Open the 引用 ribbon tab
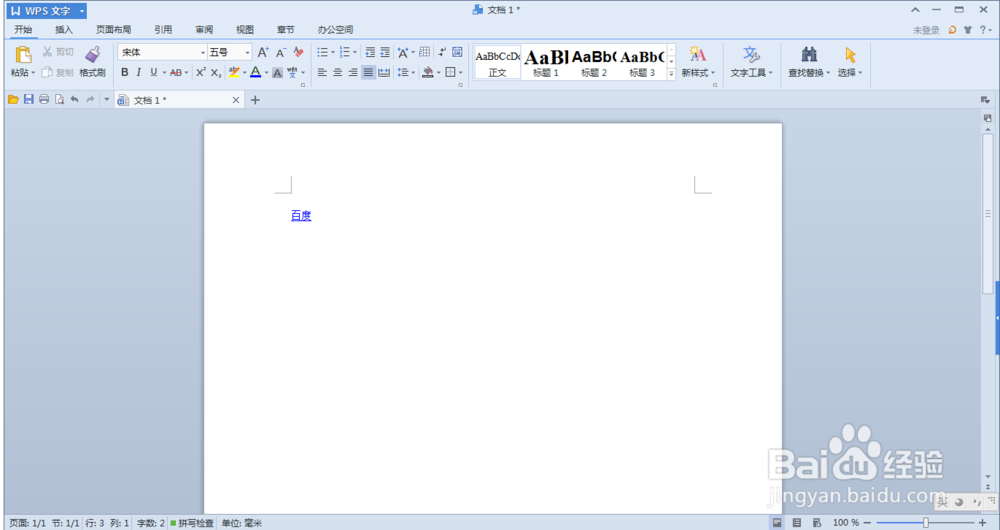 click(x=163, y=29)
